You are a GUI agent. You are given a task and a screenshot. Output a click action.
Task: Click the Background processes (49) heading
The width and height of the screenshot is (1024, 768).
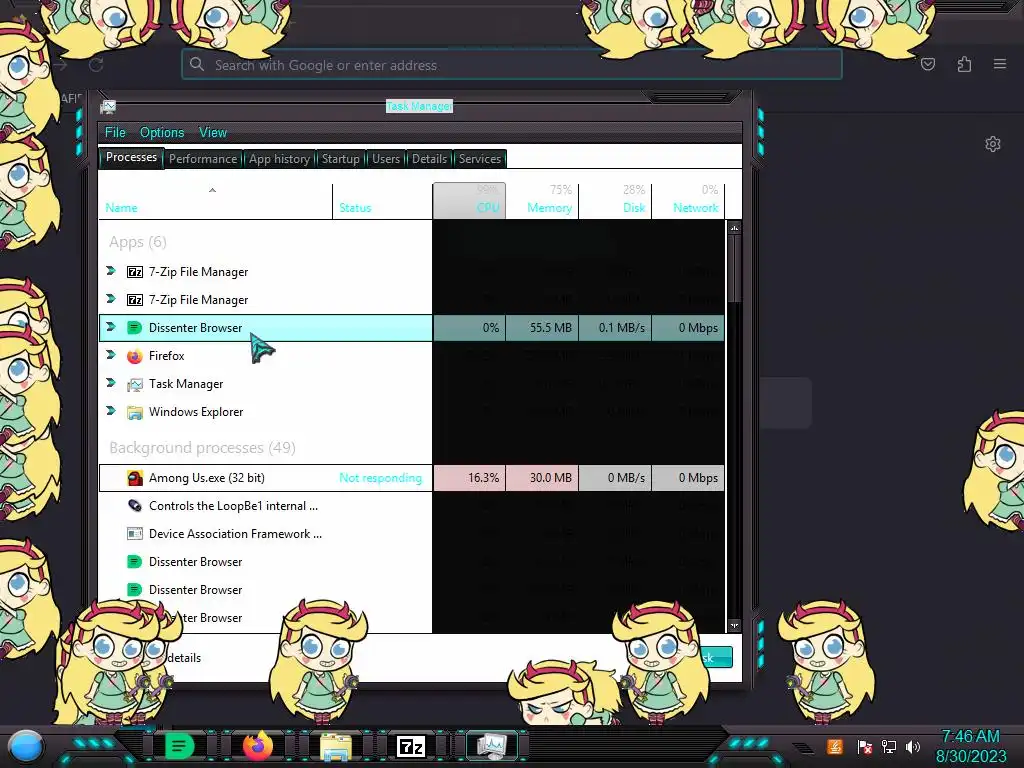point(202,448)
